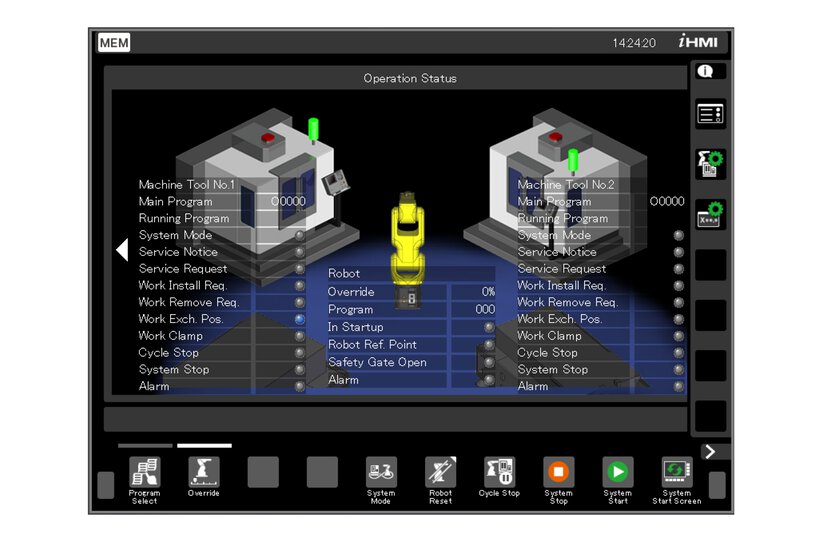Click the Safety Gate Open indicator lamp
822x540 pixels.
tap(489, 363)
